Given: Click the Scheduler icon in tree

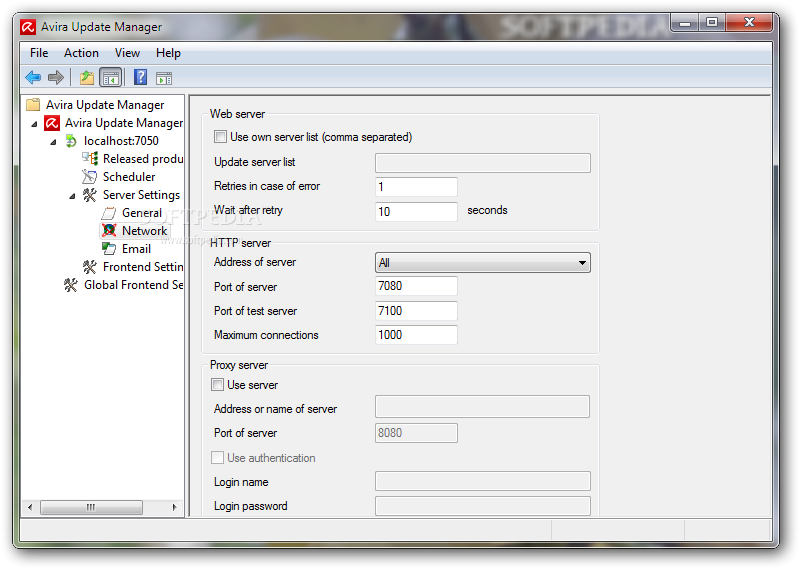Looking at the screenshot, I should pos(89,177).
